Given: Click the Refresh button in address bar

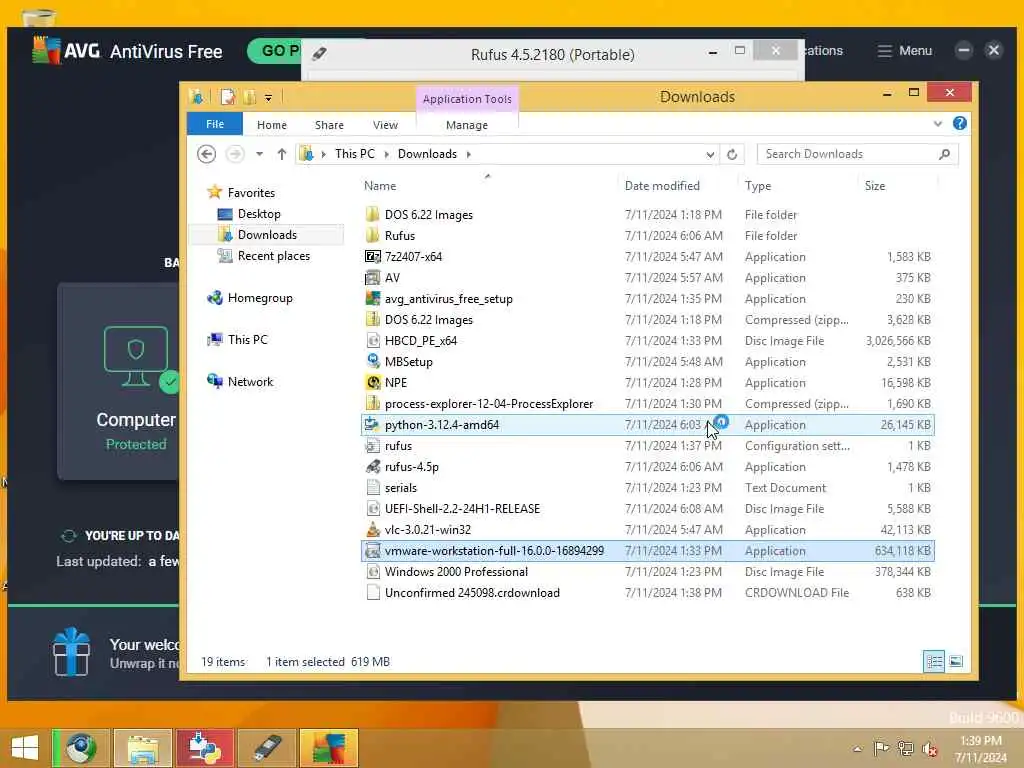Looking at the screenshot, I should coord(732,154).
